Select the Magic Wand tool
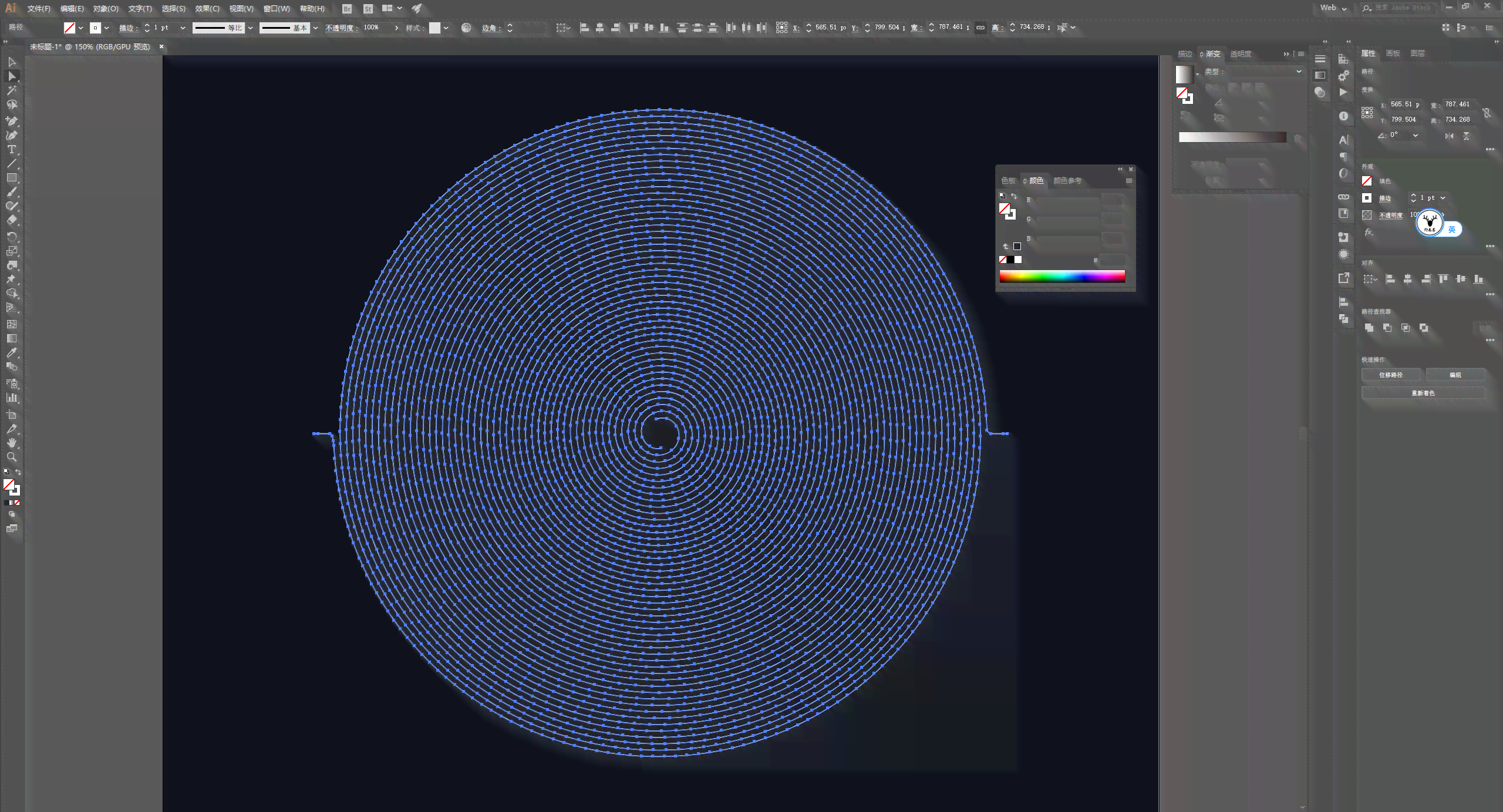The image size is (1503, 812). [x=12, y=90]
